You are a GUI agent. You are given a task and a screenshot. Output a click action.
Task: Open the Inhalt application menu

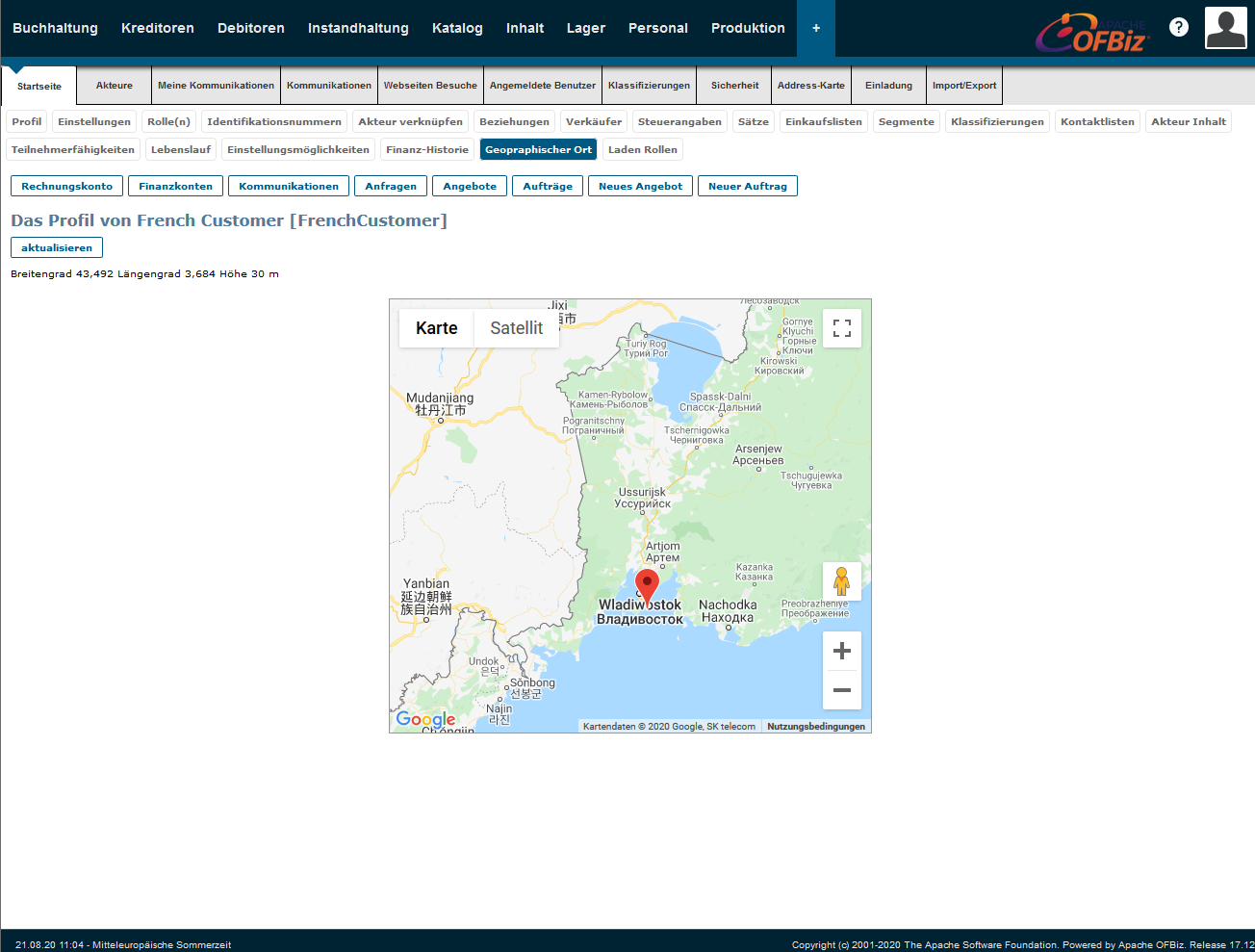click(525, 28)
